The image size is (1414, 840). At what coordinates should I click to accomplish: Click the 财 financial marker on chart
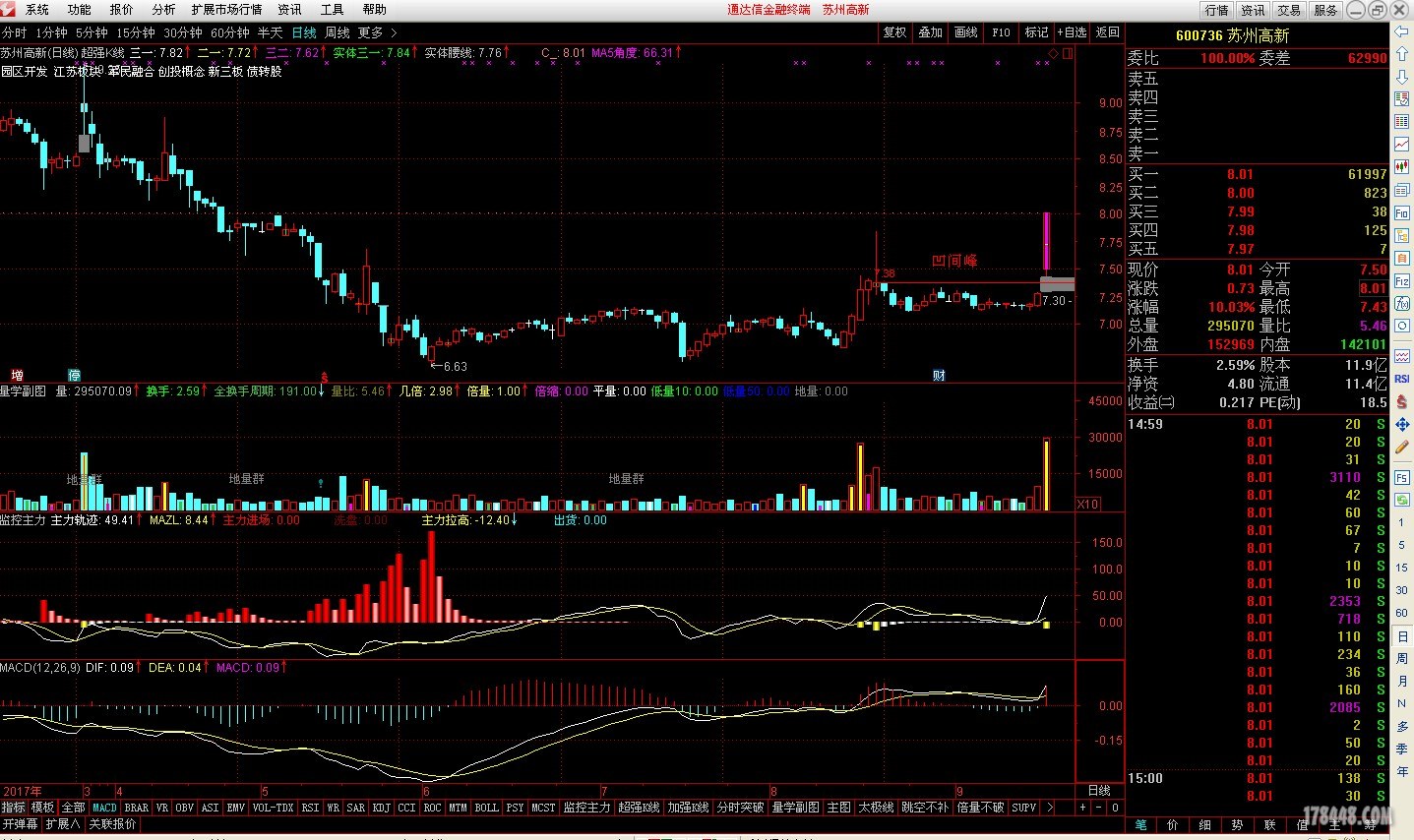tap(939, 376)
